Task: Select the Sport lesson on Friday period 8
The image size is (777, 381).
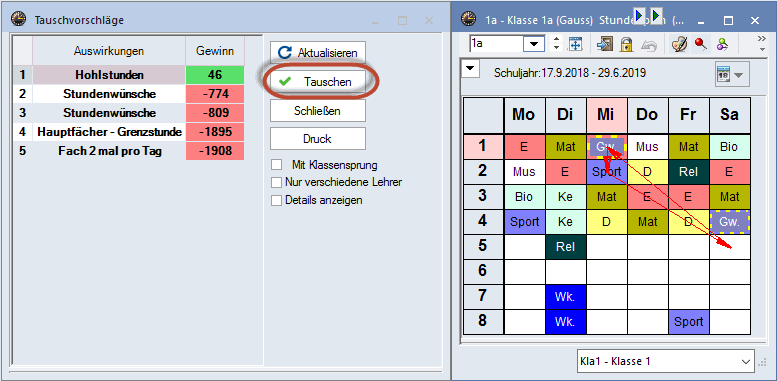Action: [689, 322]
